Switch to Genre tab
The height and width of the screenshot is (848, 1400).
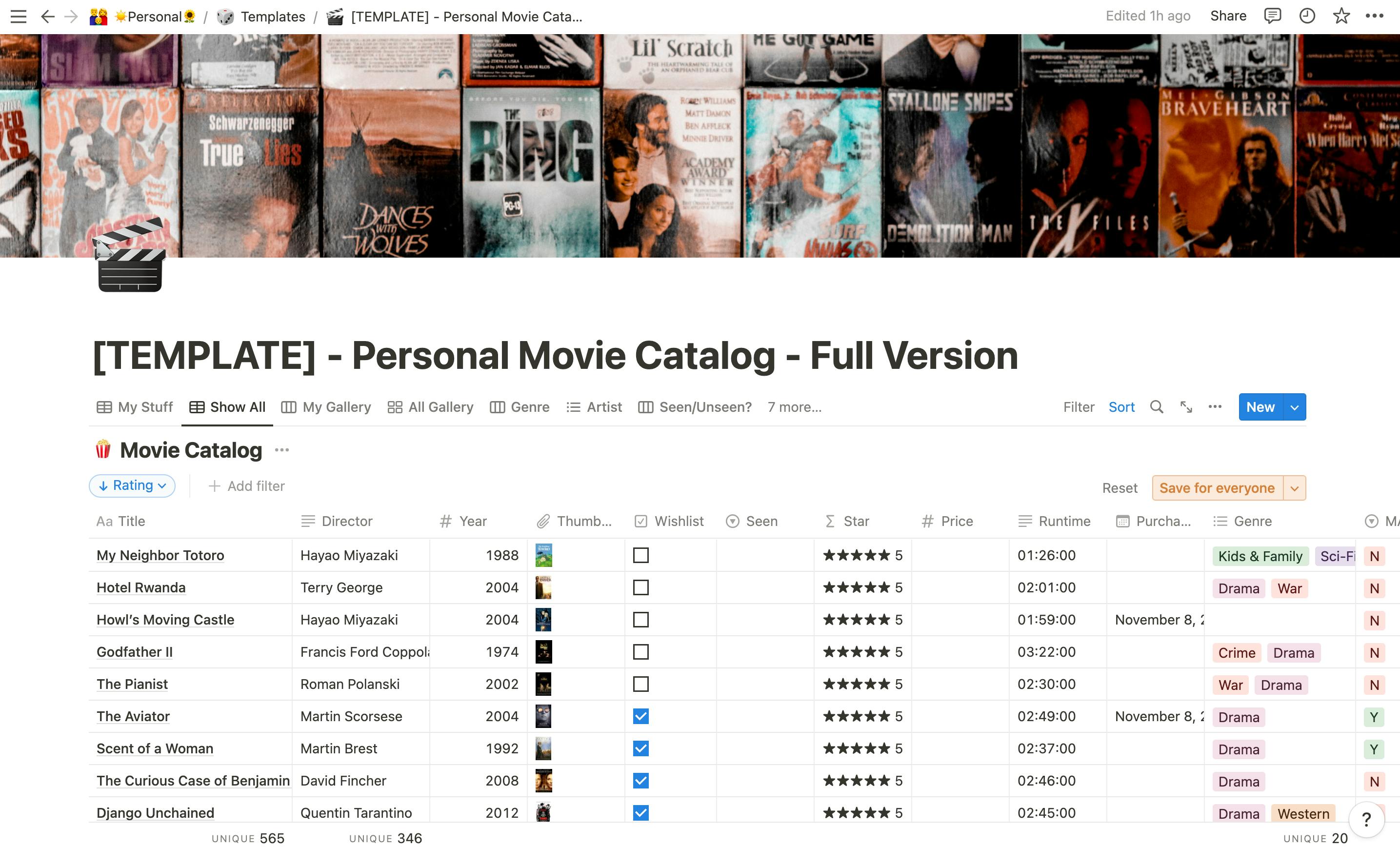529,407
